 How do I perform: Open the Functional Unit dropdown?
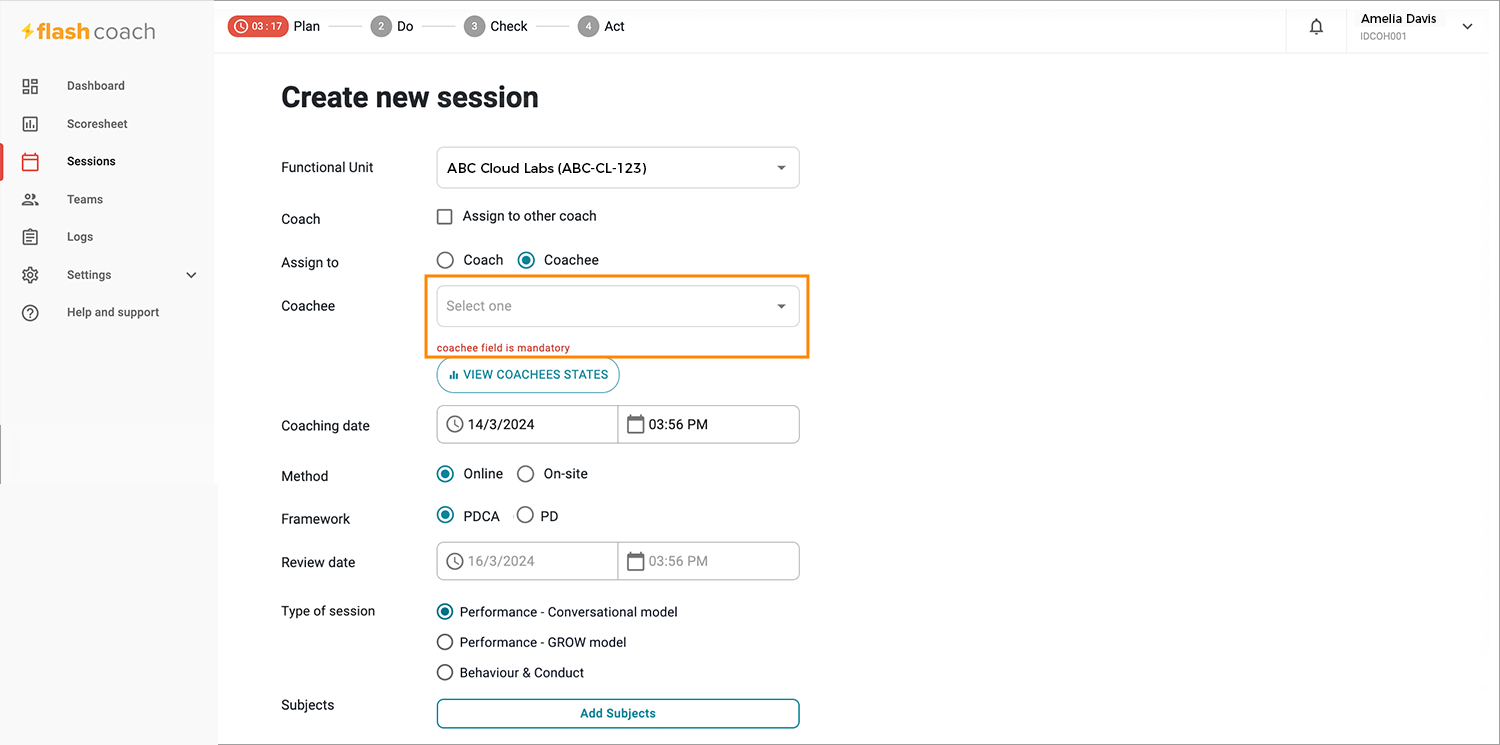pos(618,168)
